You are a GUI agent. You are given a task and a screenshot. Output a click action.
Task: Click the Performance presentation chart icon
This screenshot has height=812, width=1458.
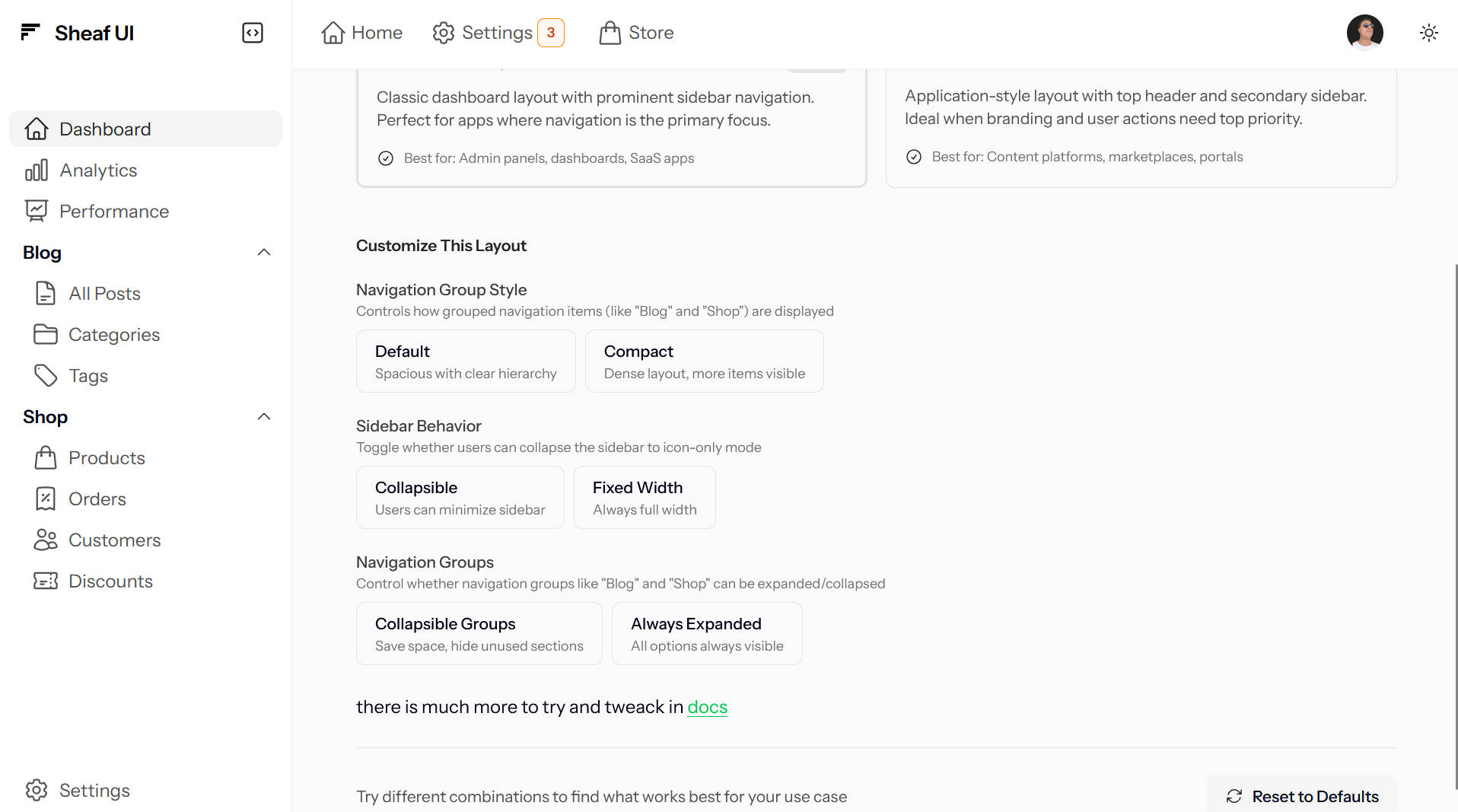tap(36, 211)
